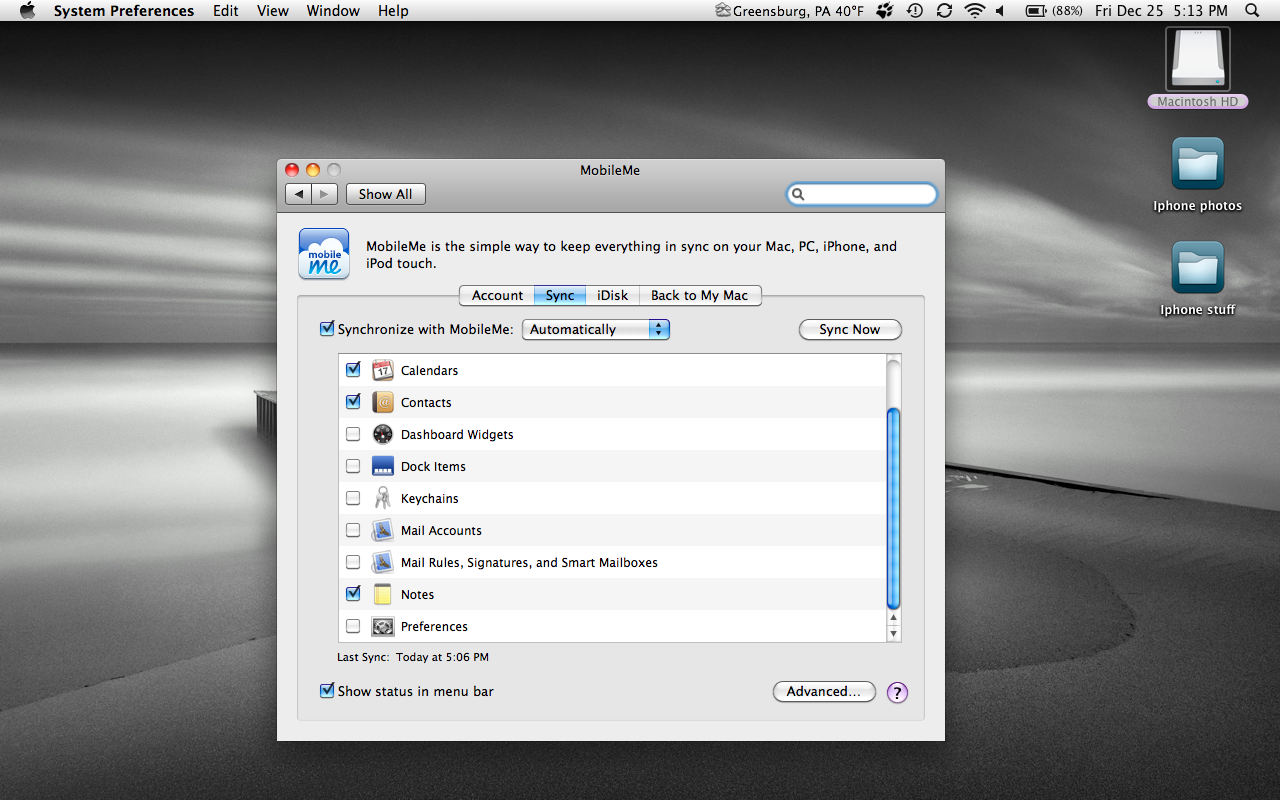Open Spotlight search magnifier in menu bar
Screen dimensions: 1280x800
click(x=1252, y=11)
